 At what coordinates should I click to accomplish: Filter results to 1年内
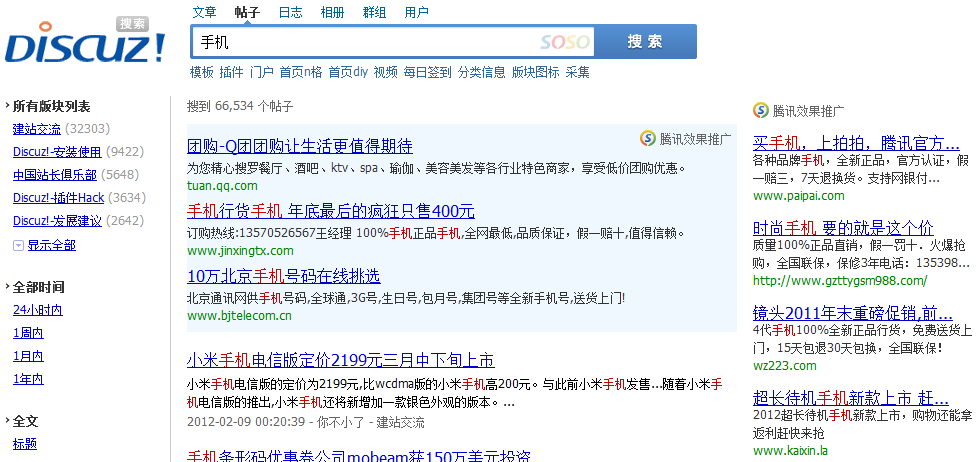click(28, 379)
